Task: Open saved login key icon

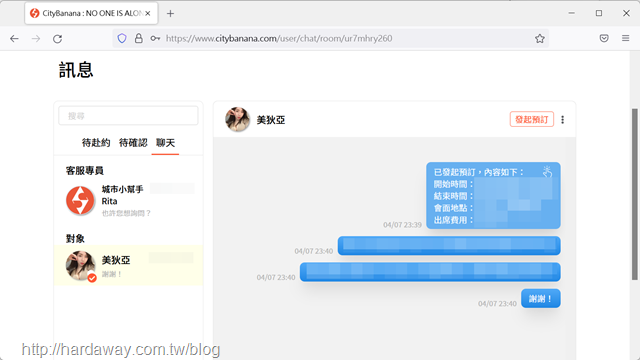Action: 155,38
